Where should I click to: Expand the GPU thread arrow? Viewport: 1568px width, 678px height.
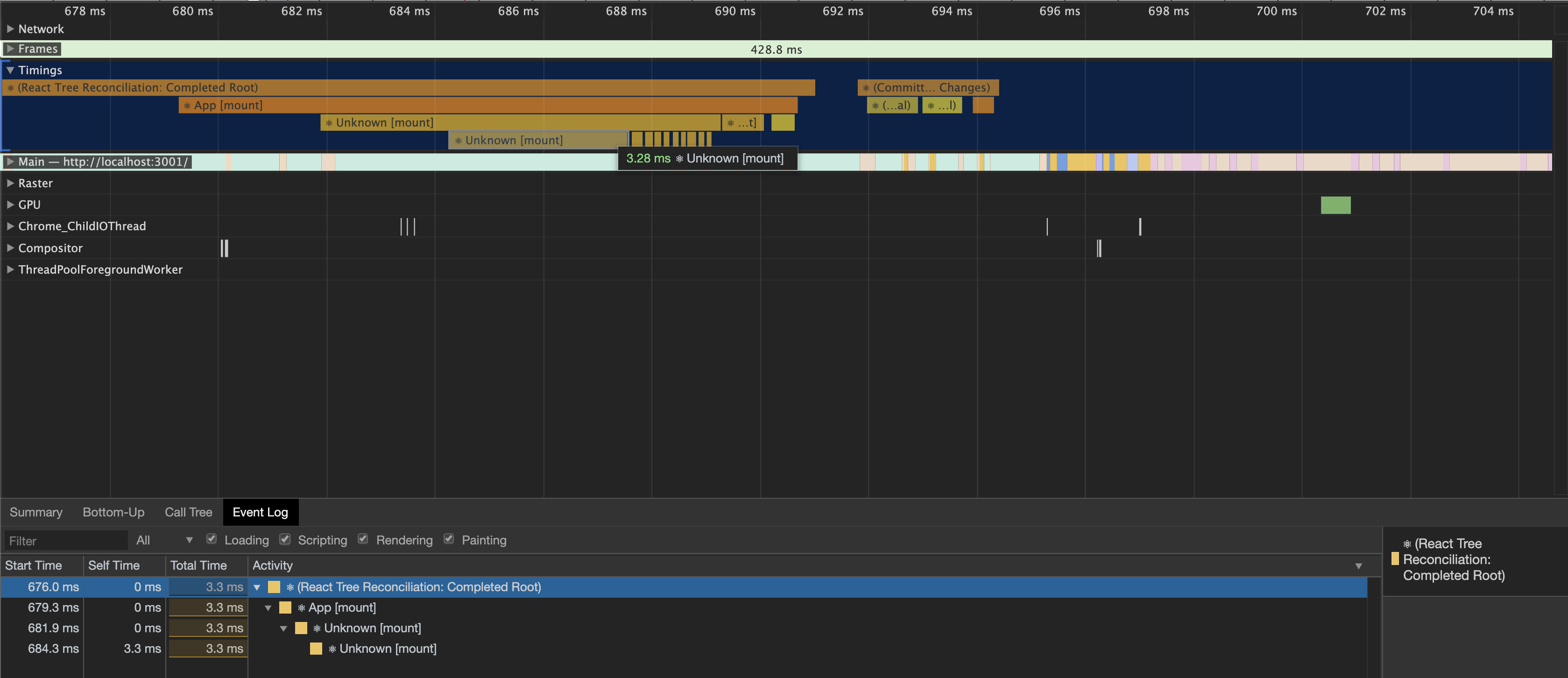click(10, 205)
